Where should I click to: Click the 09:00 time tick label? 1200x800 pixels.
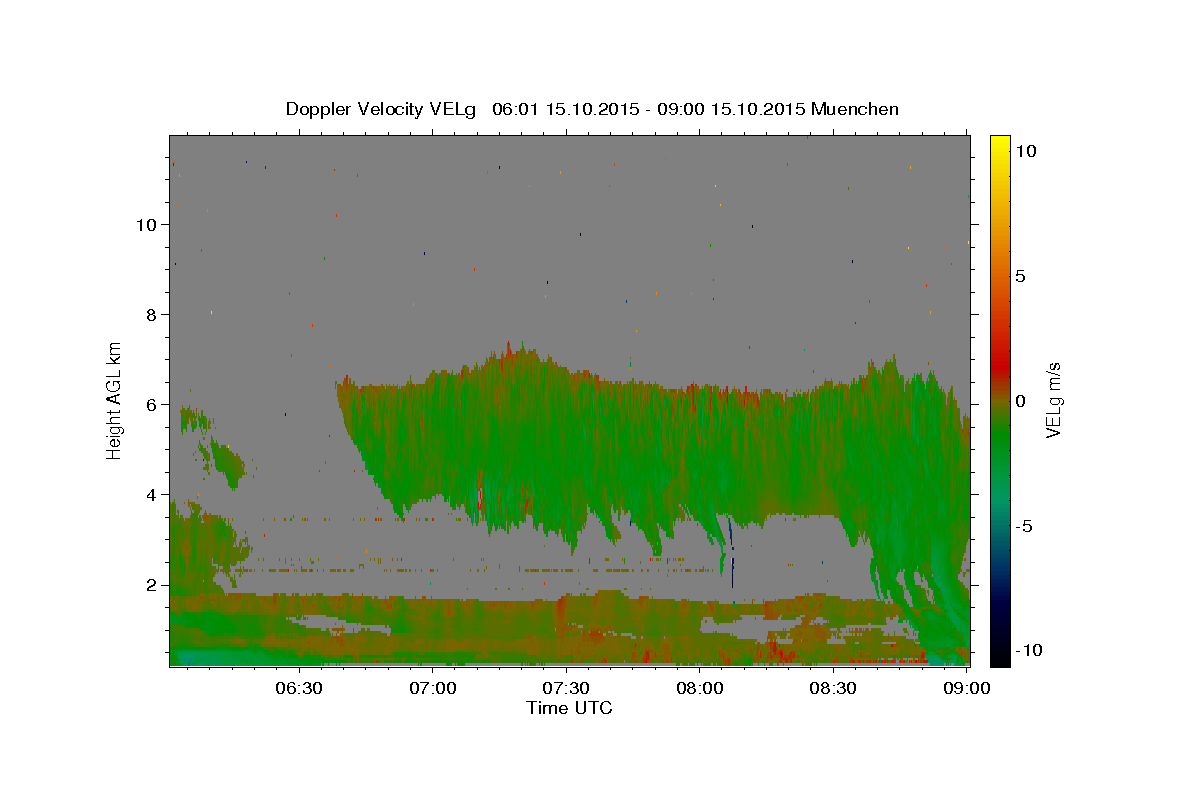(x=968, y=688)
